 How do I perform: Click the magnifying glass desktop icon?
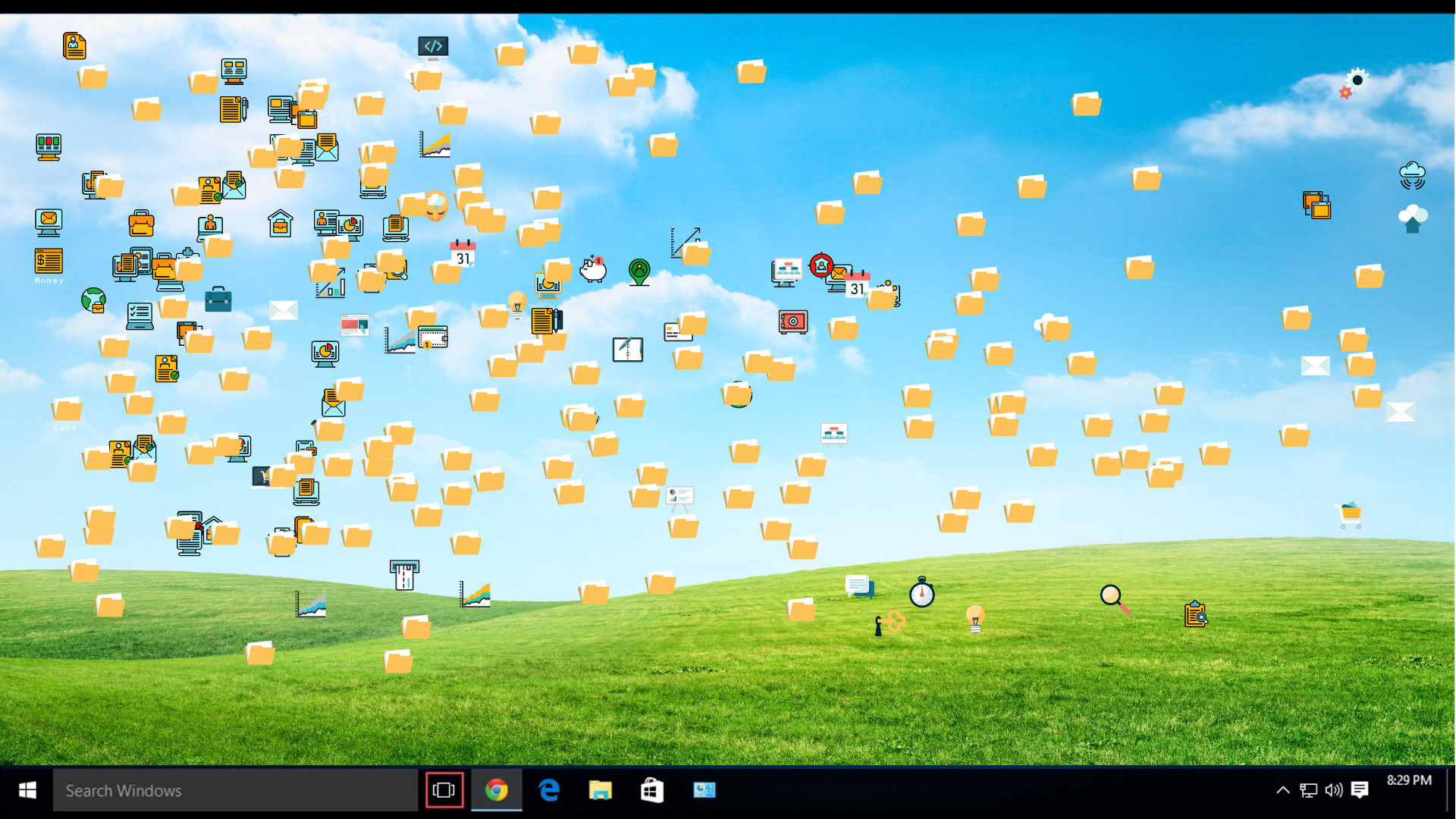[x=1115, y=599]
